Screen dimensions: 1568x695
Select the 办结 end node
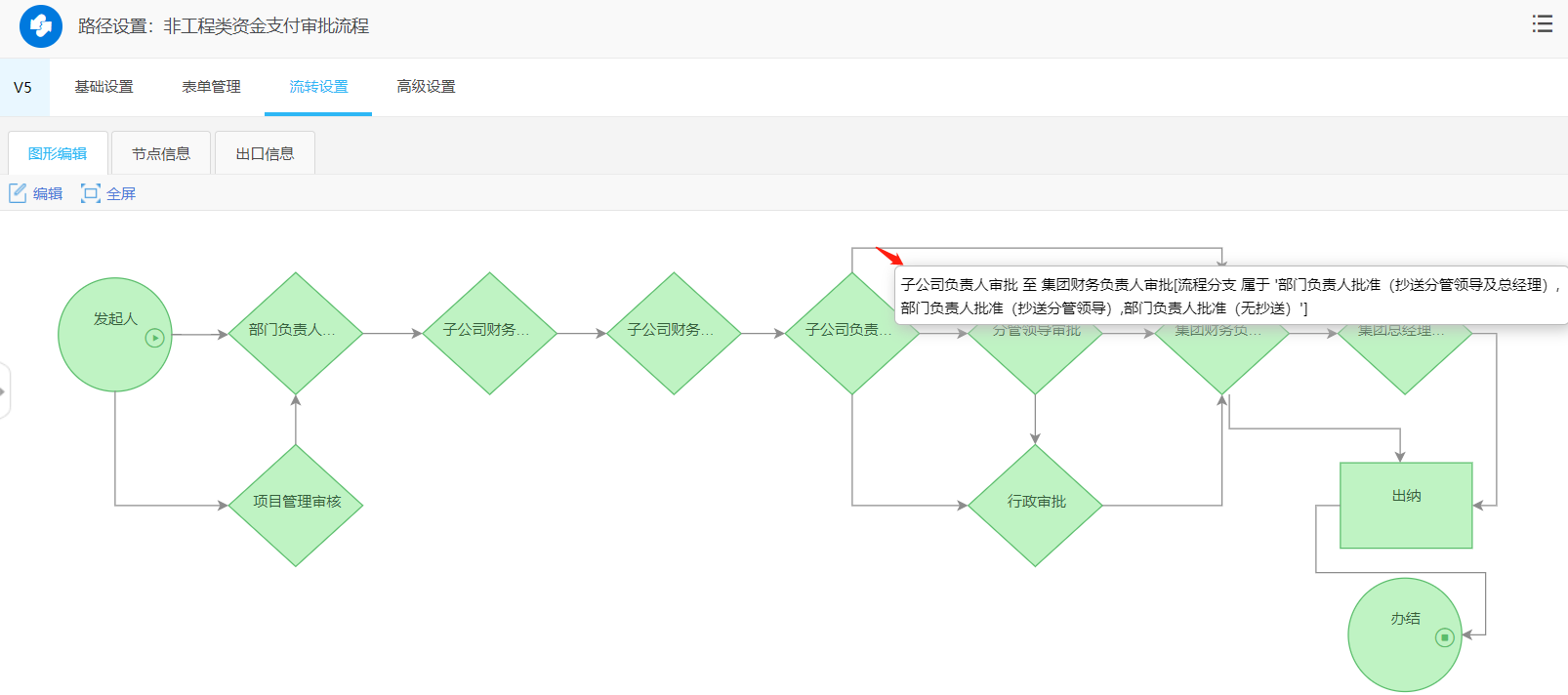click(x=1405, y=634)
